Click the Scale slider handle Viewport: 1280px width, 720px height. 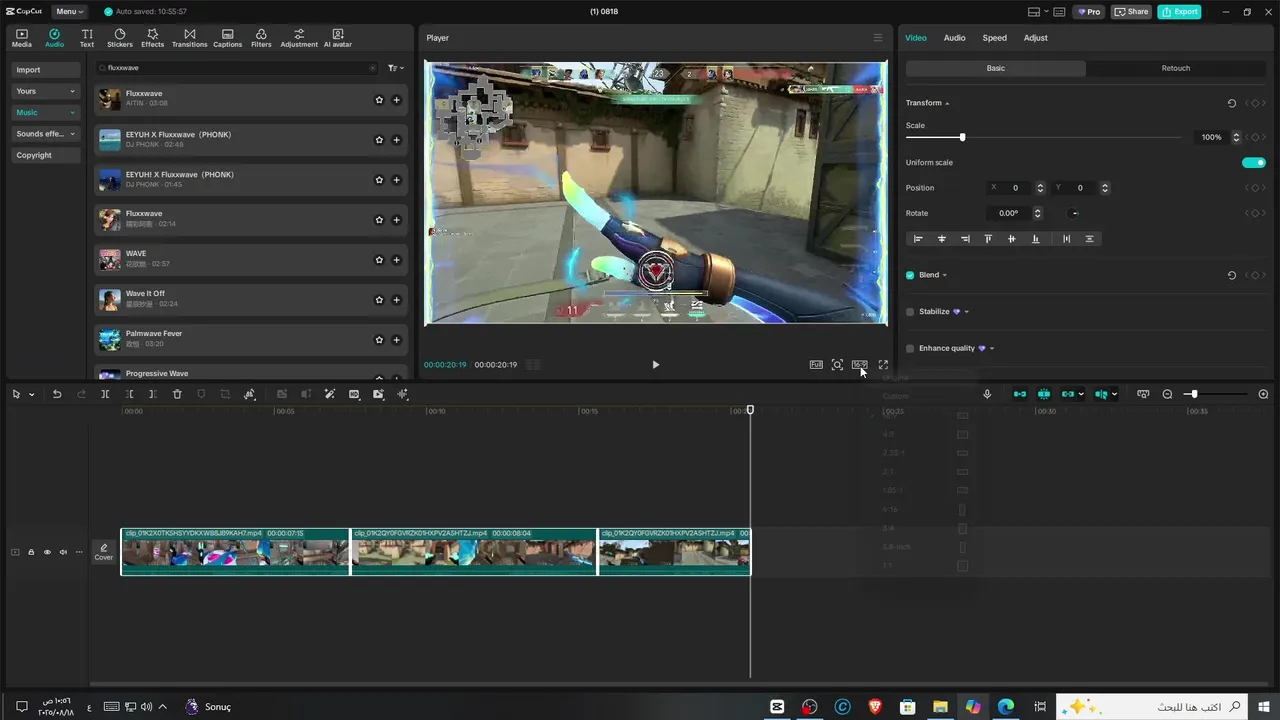pos(962,137)
